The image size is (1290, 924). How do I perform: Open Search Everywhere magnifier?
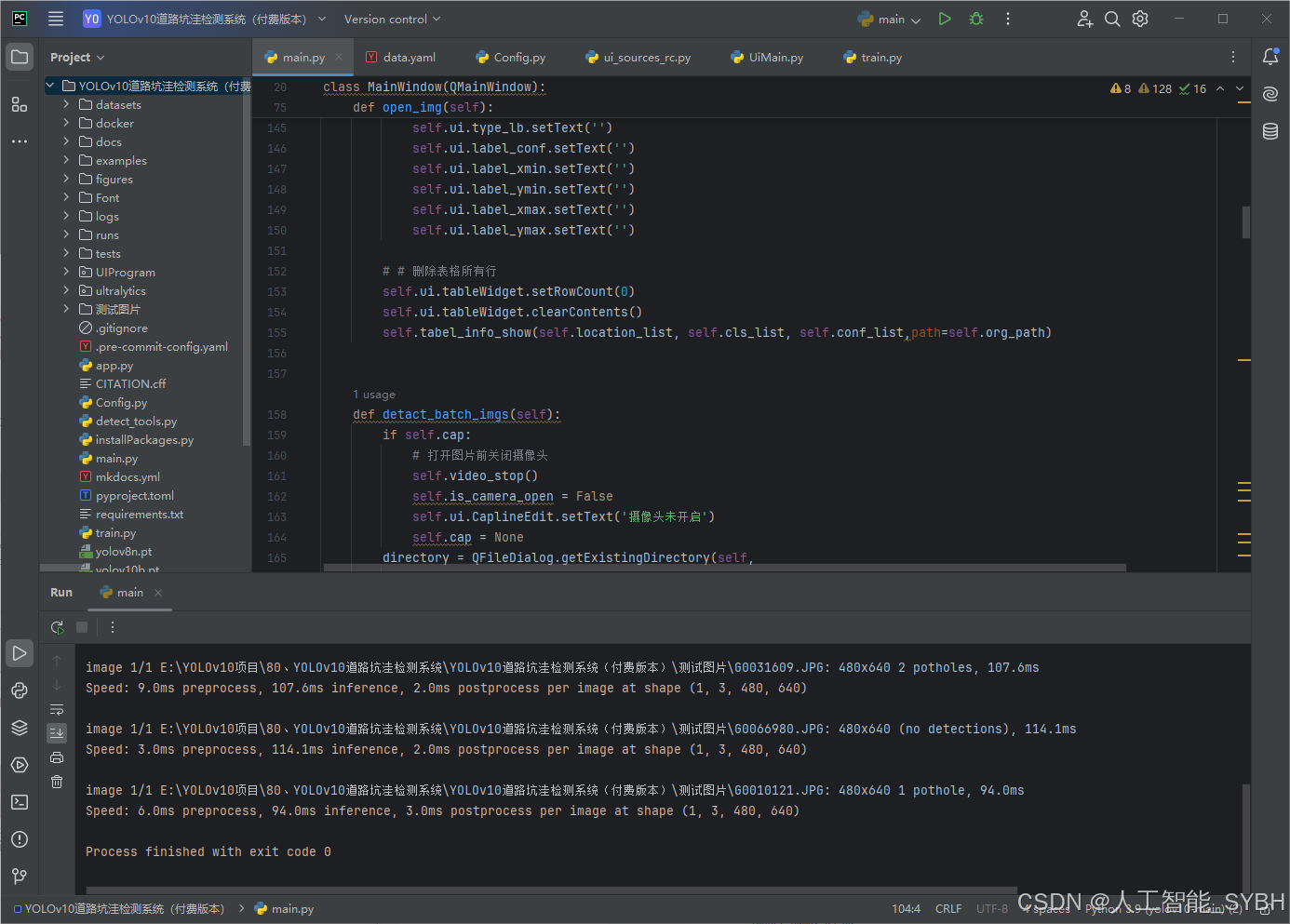click(x=1112, y=19)
